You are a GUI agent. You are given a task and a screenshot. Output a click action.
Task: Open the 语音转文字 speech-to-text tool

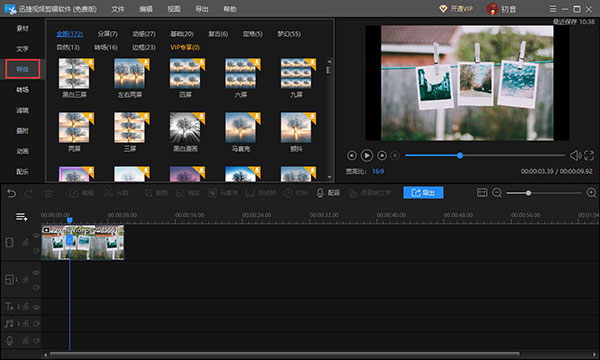point(370,193)
